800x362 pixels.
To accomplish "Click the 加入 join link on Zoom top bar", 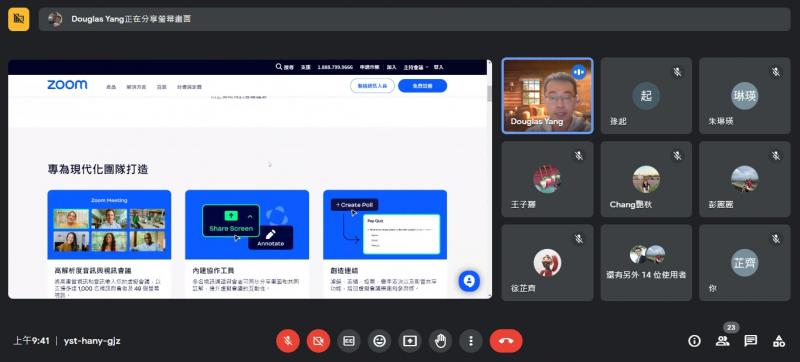I will (x=391, y=67).
